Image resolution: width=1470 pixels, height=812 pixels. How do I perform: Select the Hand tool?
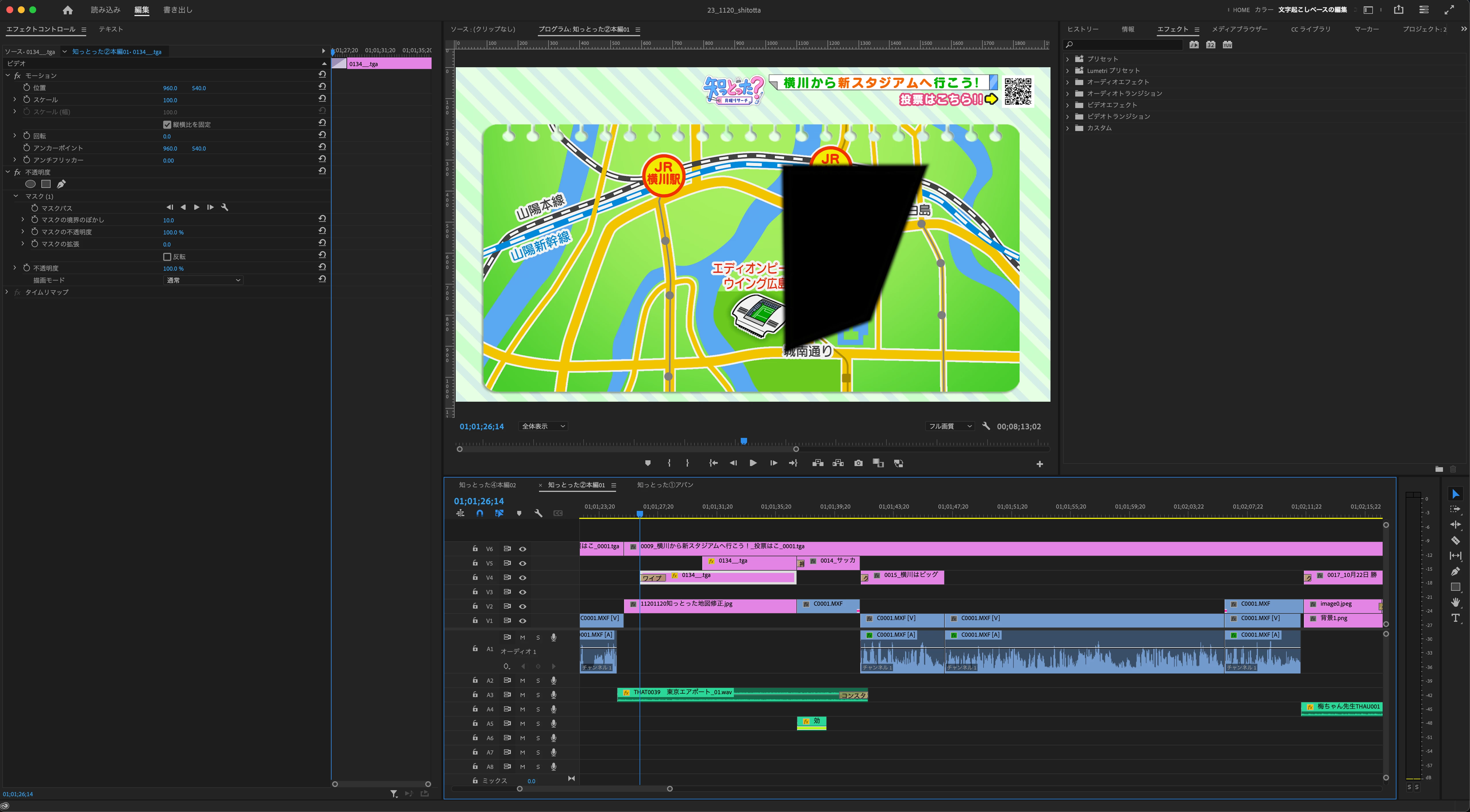(1455, 603)
